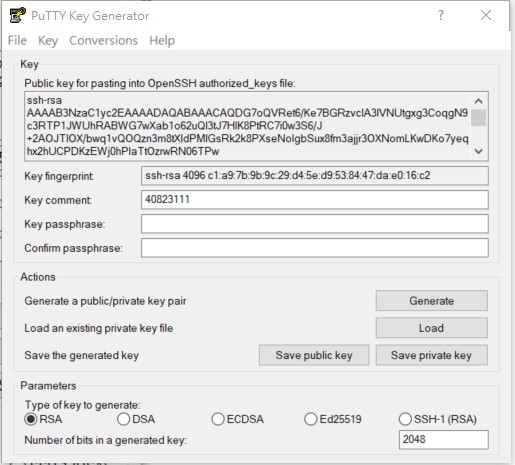Select the DSA key type

click(123, 419)
